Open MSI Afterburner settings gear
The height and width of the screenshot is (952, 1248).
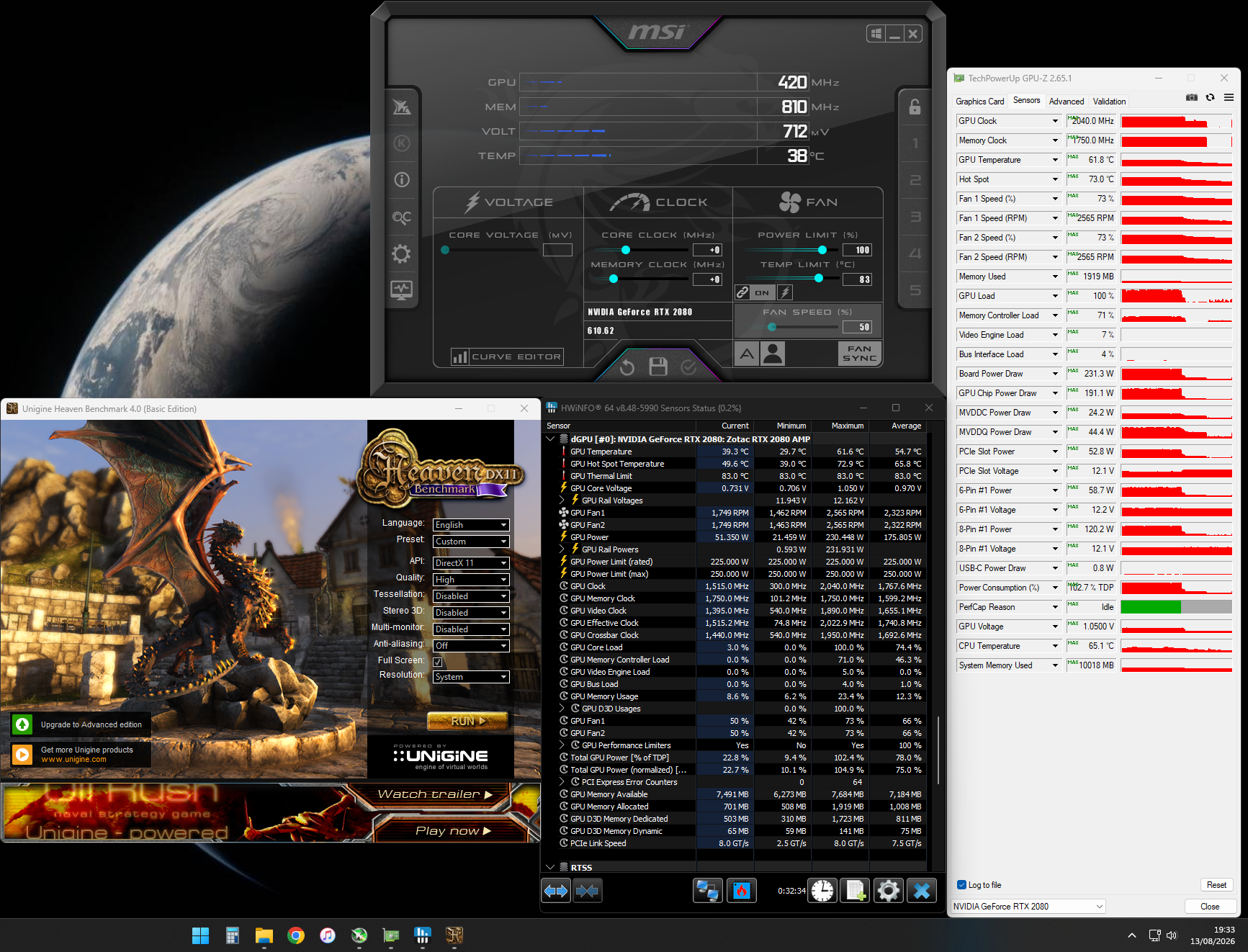402,253
